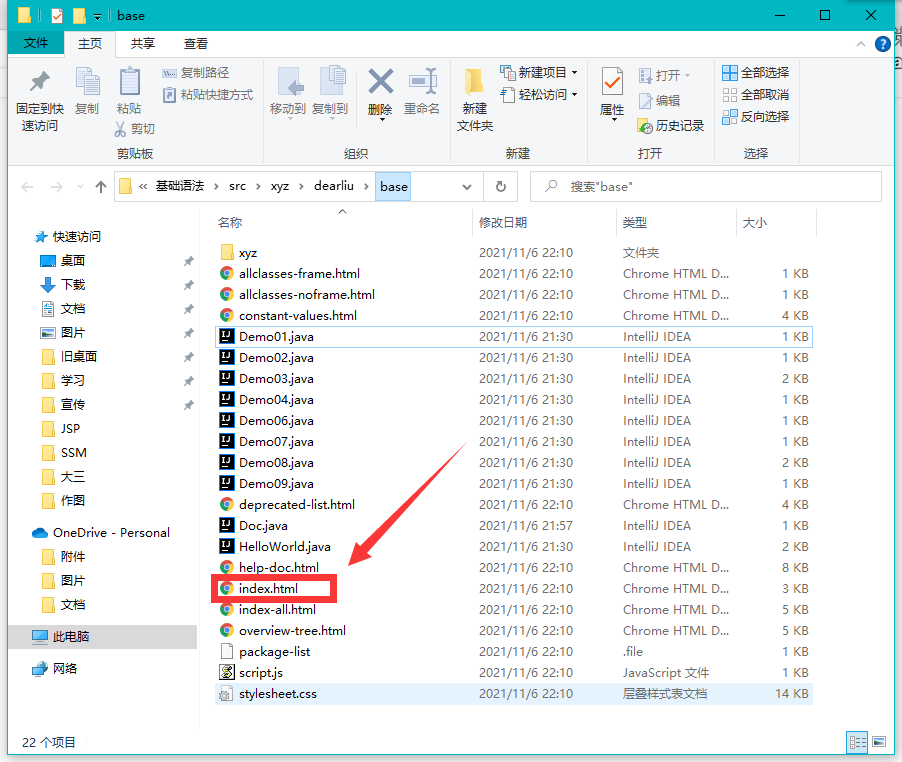The height and width of the screenshot is (762, 902).
Task: Click the Invert Selection button
Action: click(755, 117)
